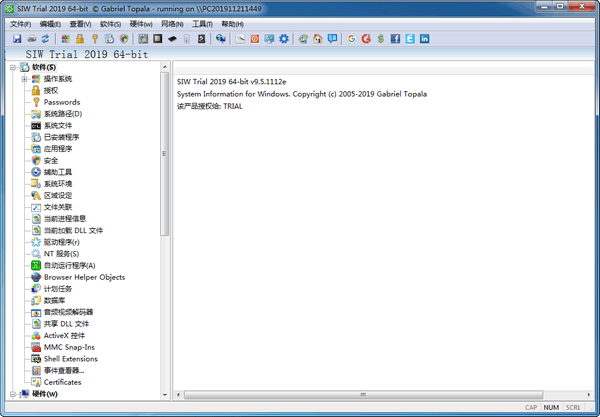Expand the 硬件(W) tree node
Viewport: 600px width, 417px height.
(x=12, y=394)
